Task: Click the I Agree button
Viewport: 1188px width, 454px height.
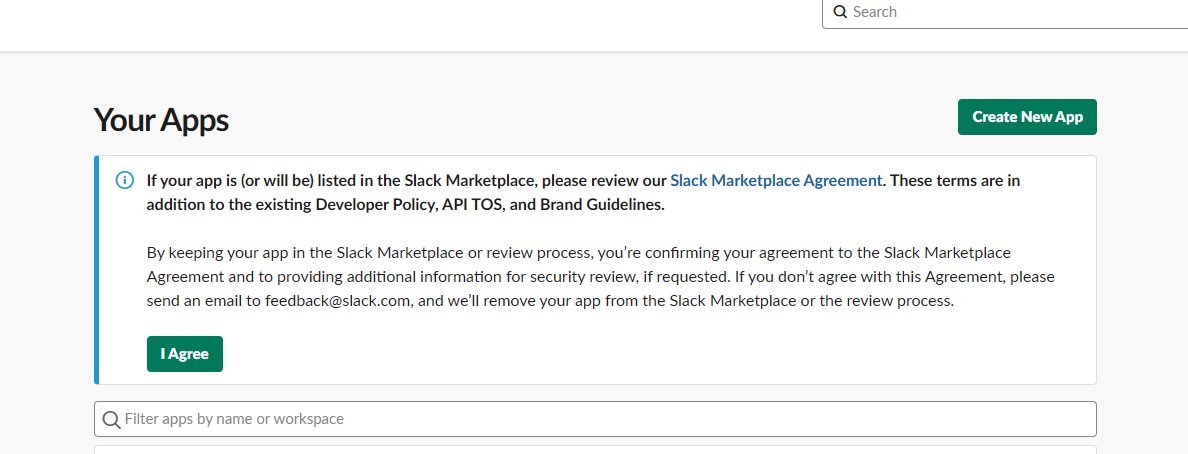Action: pos(185,354)
